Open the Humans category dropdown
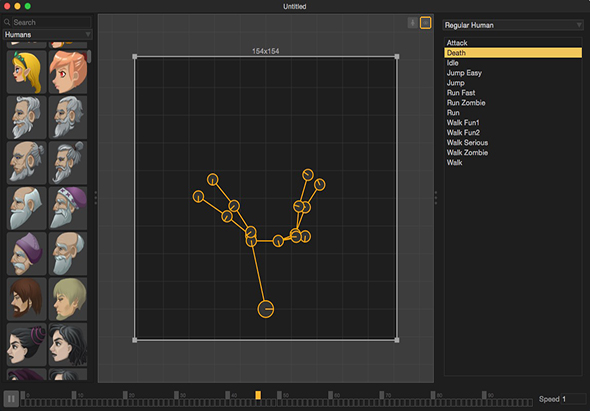 (x=47, y=35)
